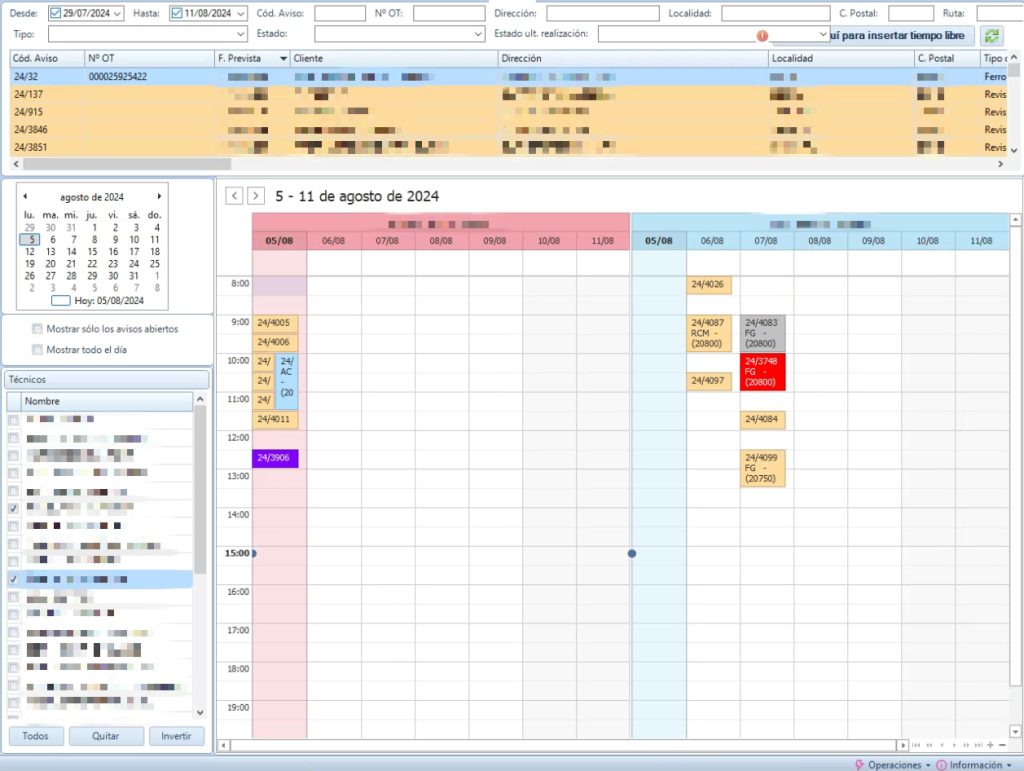Toggle 'Mostrar todo el día' checkbox

(x=37, y=350)
